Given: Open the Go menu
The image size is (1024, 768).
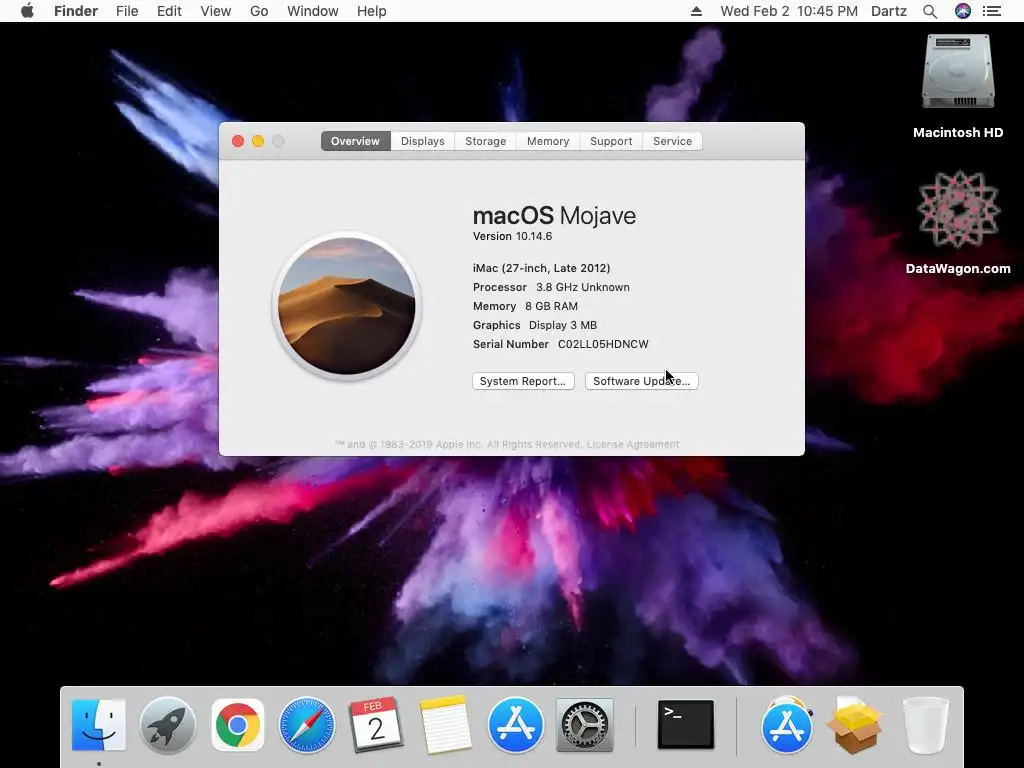Looking at the screenshot, I should [x=259, y=11].
